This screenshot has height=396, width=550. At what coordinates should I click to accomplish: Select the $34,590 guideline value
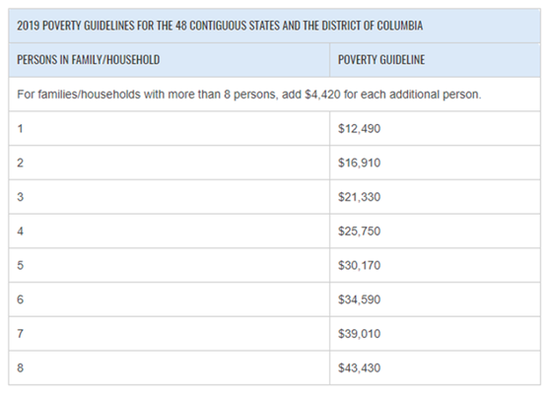click(359, 300)
